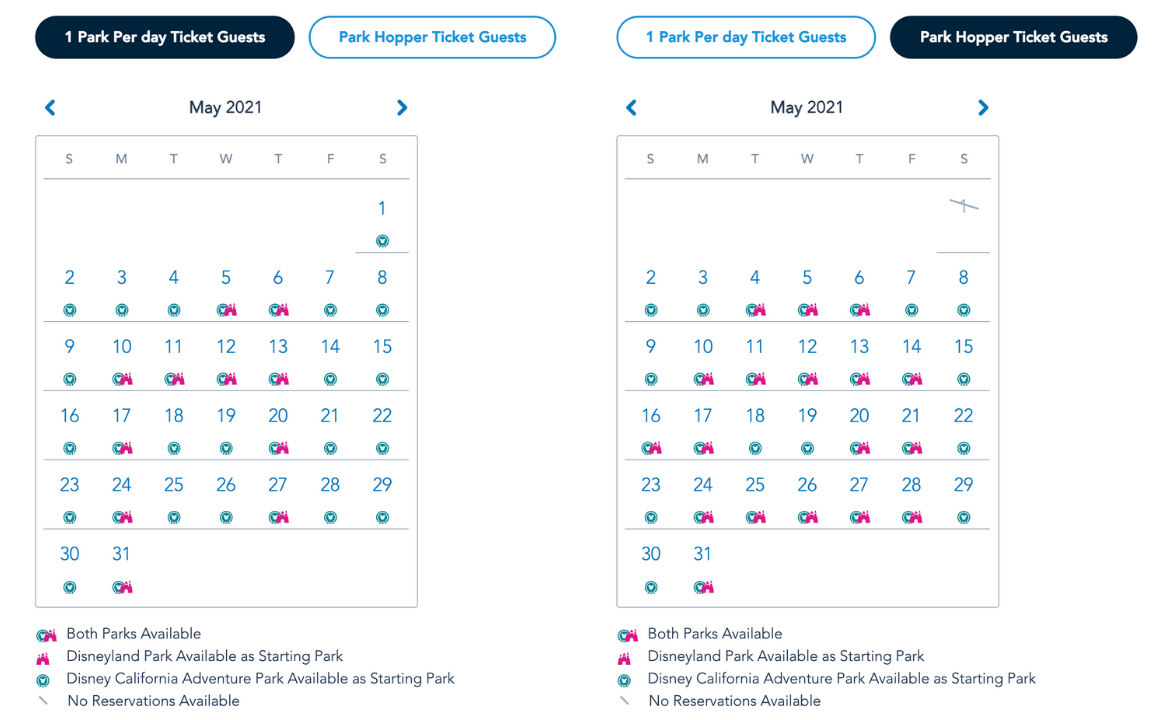Click the May 2021 heading on left calendar
This screenshot has height=720, width=1155.
pyautogui.click(x=225, y=107)
